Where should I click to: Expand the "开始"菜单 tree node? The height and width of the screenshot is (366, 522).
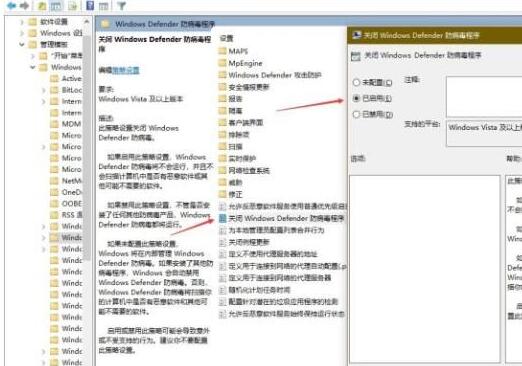(33, 56)
